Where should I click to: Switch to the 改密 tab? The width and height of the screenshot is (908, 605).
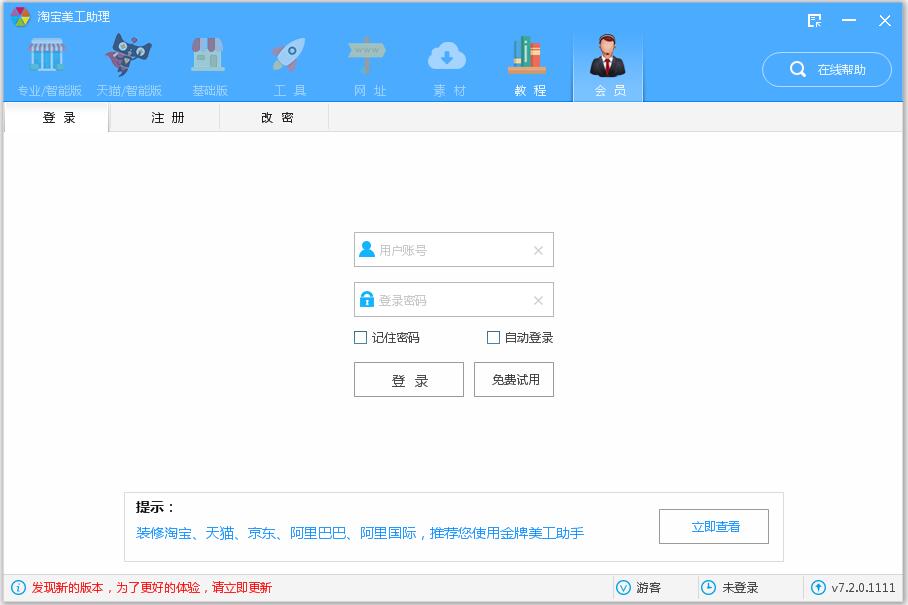[277, 118]
